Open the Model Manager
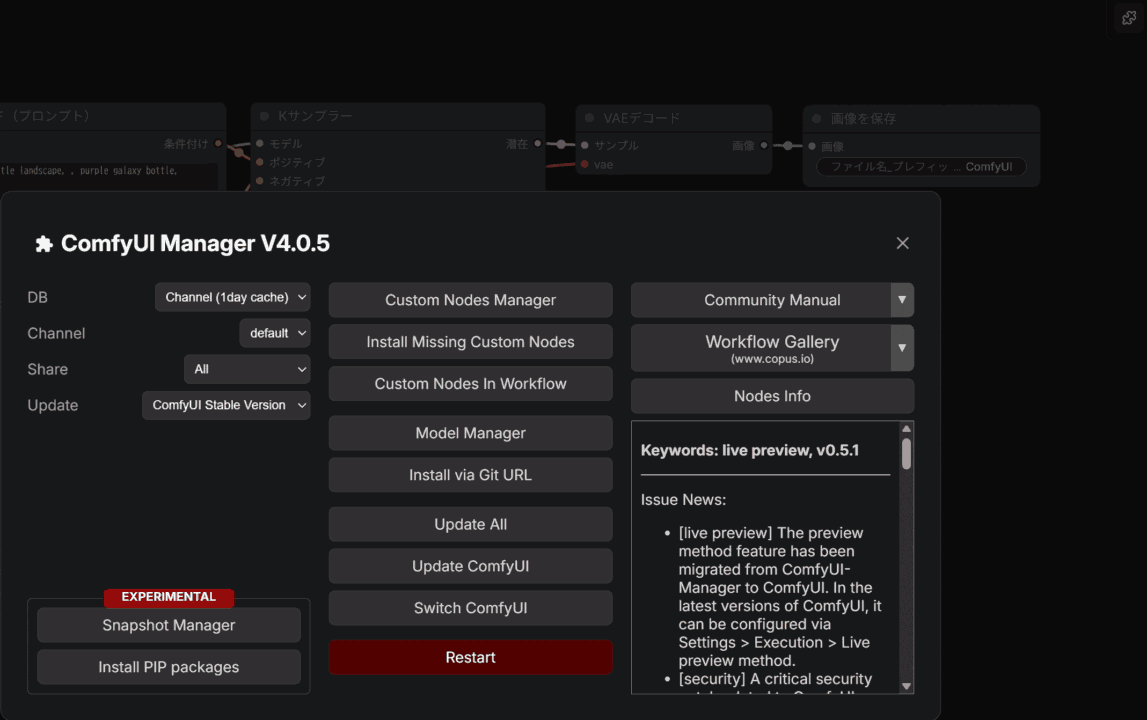 [470, 433]
